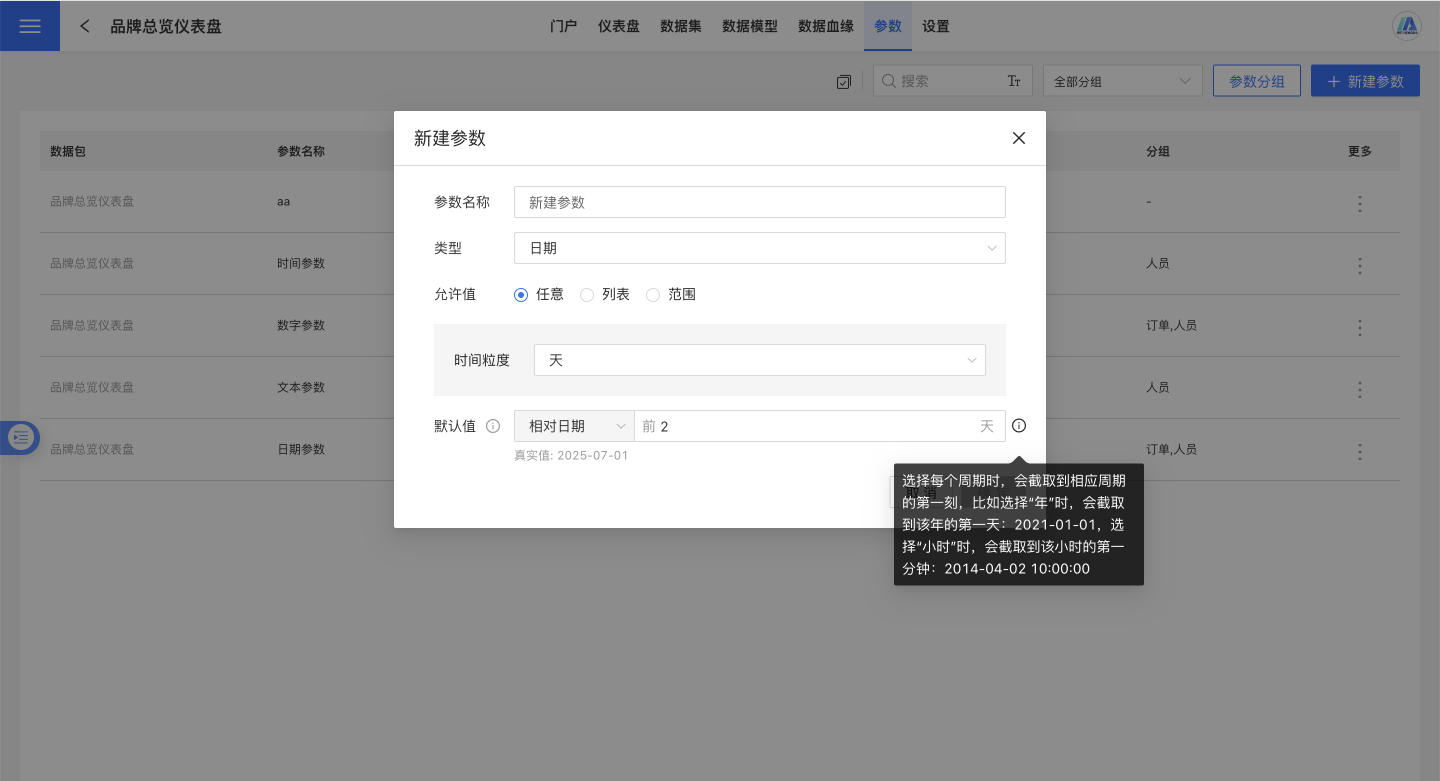Select the 范围 radio option
Image resolution: width=1440 pixels, height=781 pixels.
[x=653, y=295]
